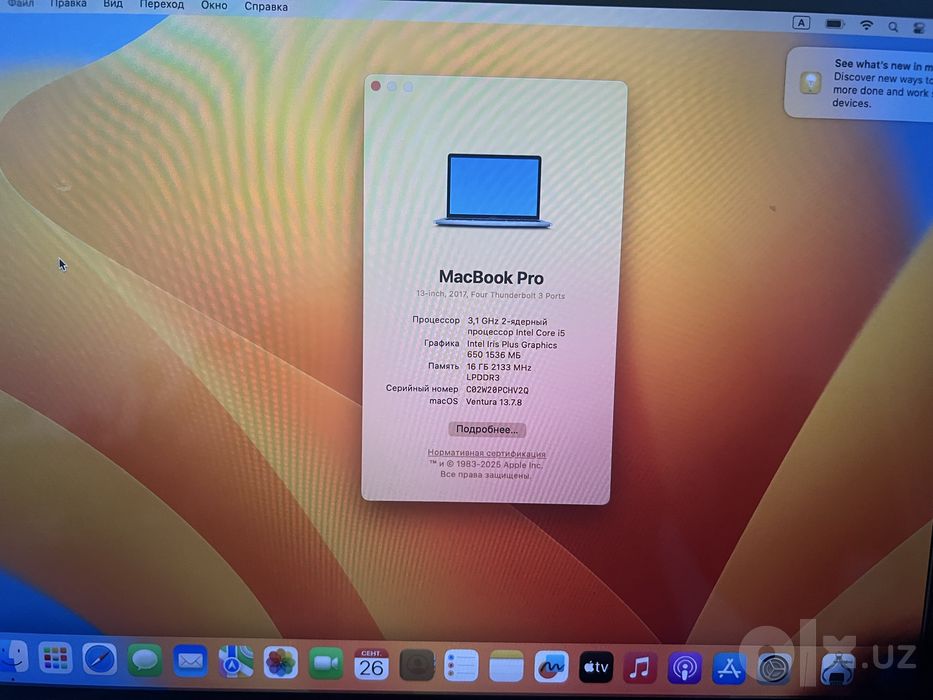
Task: Launch Maps from the Dock
Action: coord(235,662)
